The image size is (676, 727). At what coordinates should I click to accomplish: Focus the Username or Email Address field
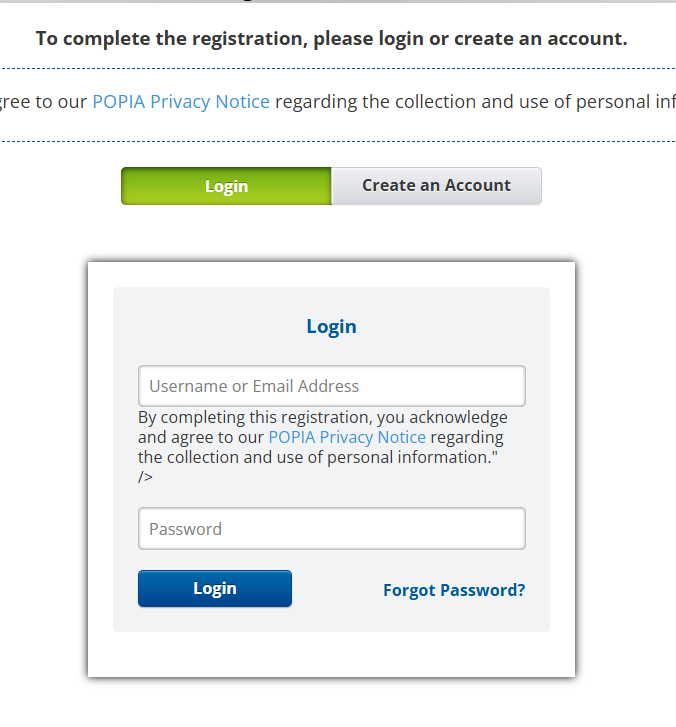click(x=331, y=386)
